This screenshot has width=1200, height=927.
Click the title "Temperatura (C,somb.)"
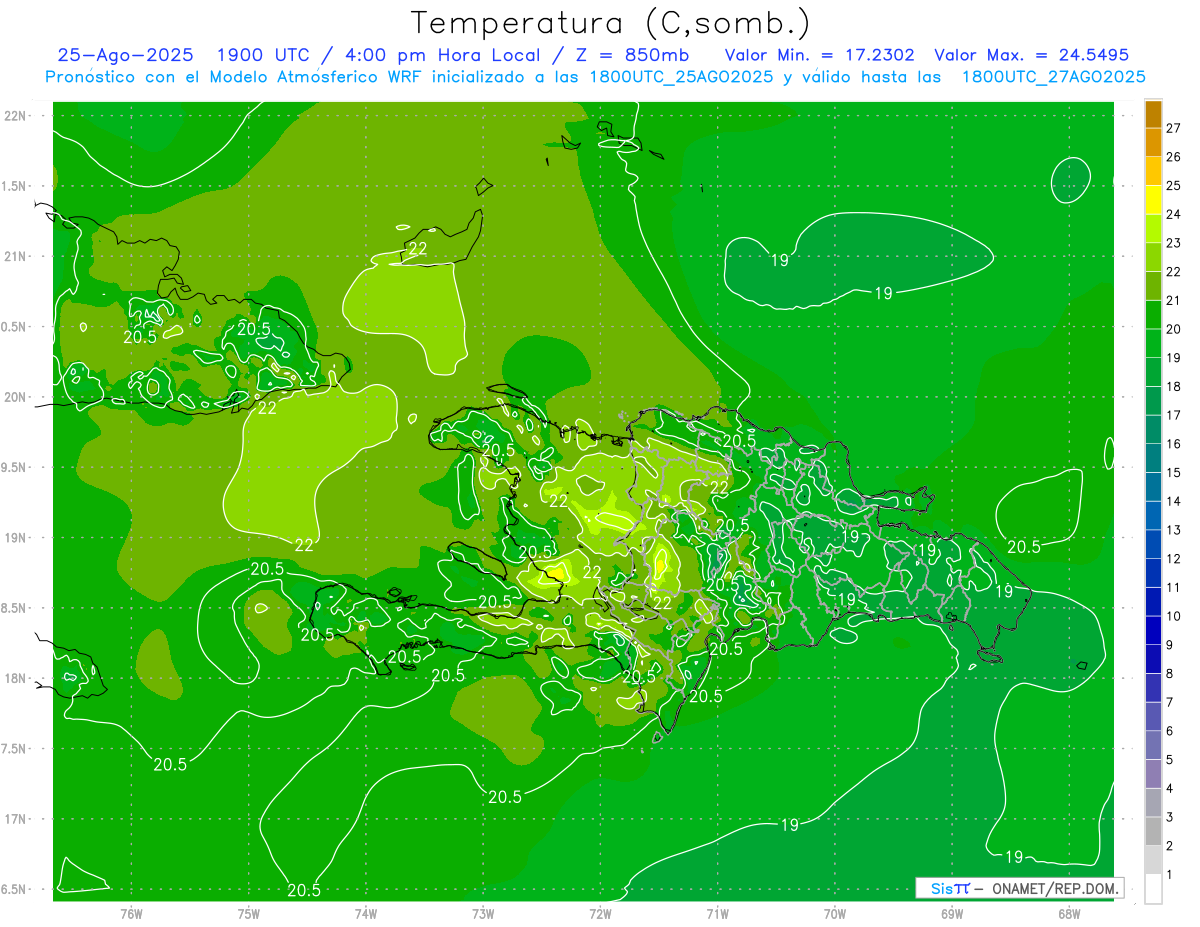tap(611, 24)
